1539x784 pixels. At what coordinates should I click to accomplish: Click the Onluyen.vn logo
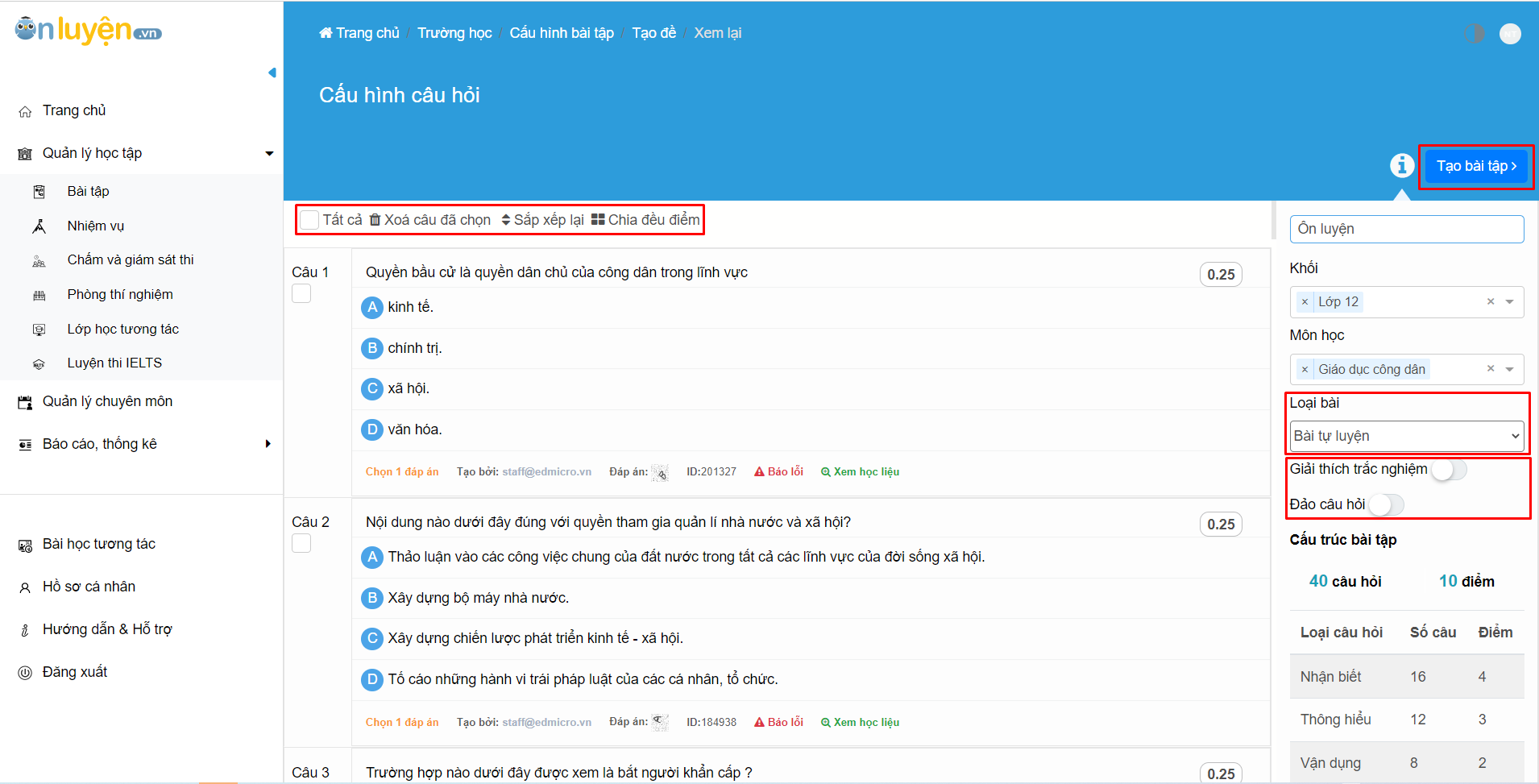pyautogui.click(x=89, y=31)
